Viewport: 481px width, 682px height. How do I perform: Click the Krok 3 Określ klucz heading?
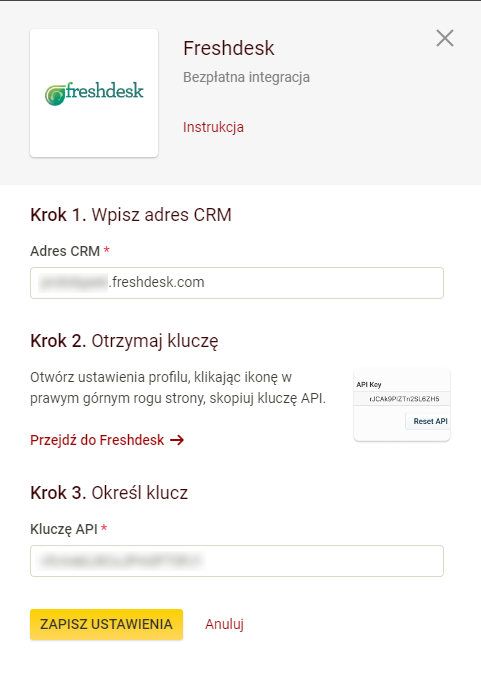(x=109, y=493)
